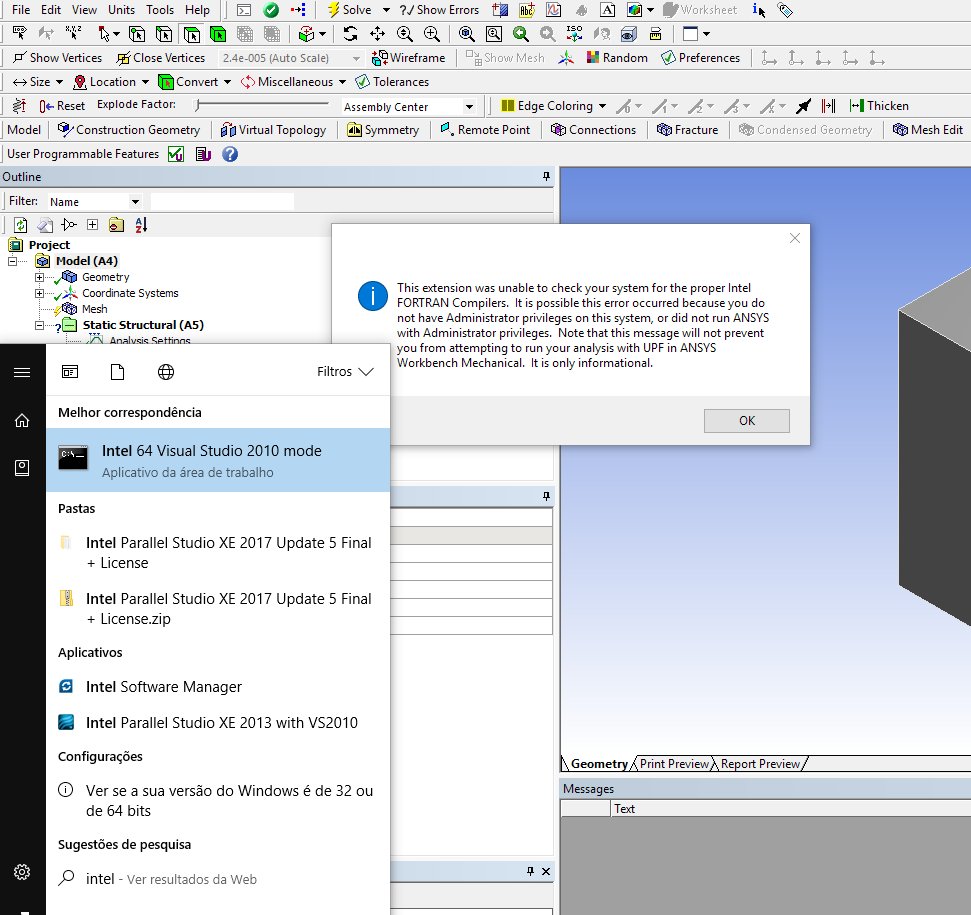
Task: Open the Filtros dropdown in search
Action: point(345,372)
